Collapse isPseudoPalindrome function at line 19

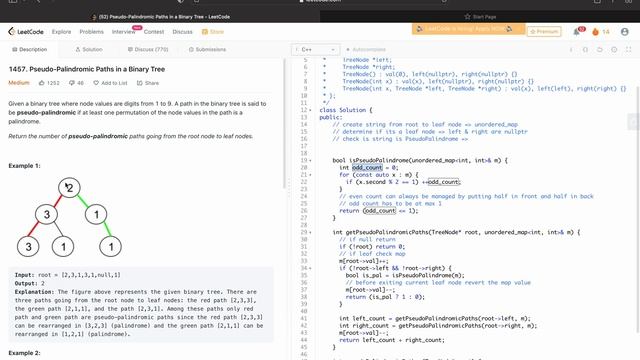click(x=310, y=160)
